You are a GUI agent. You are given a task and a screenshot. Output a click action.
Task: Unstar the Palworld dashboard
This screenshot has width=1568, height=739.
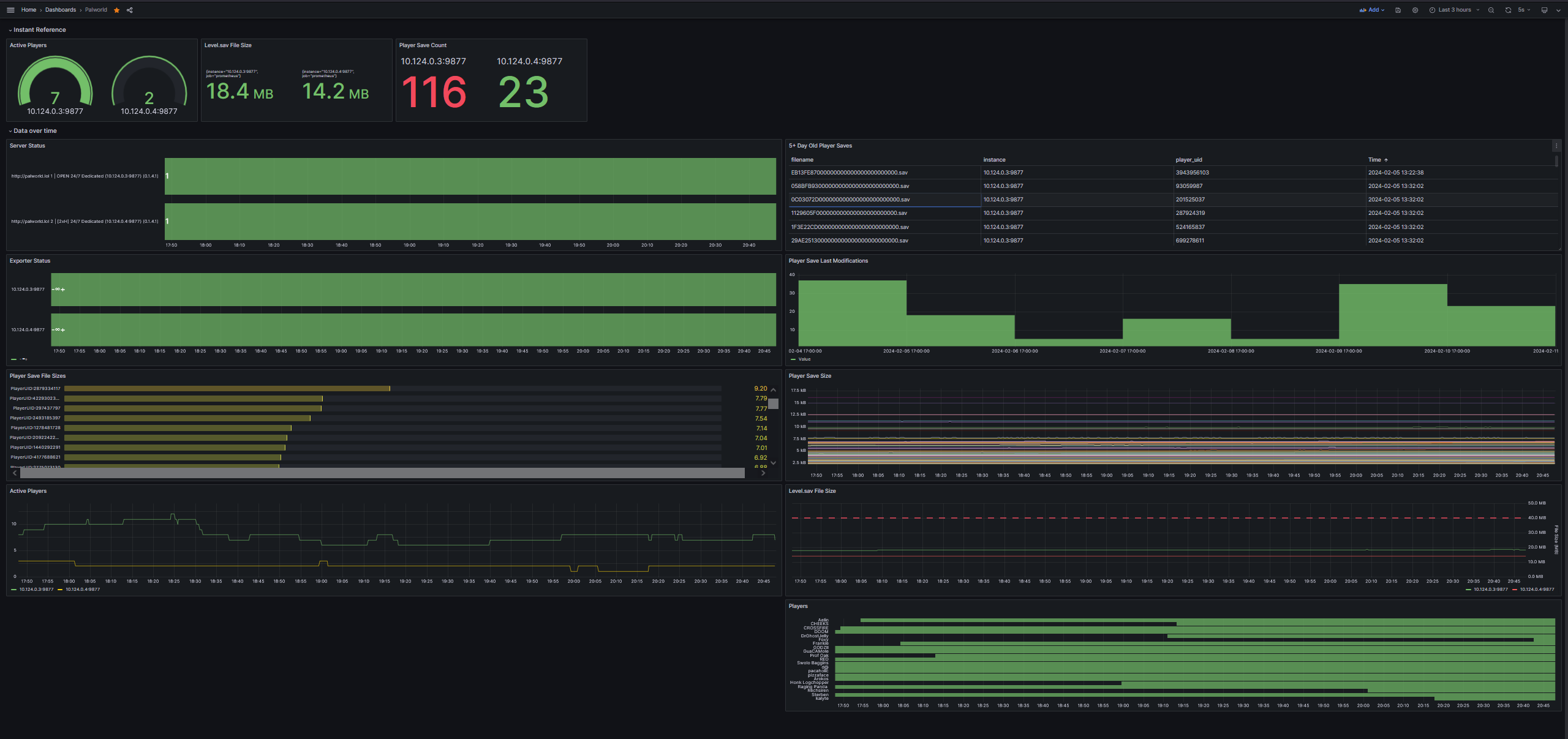[x=116, y=10]
